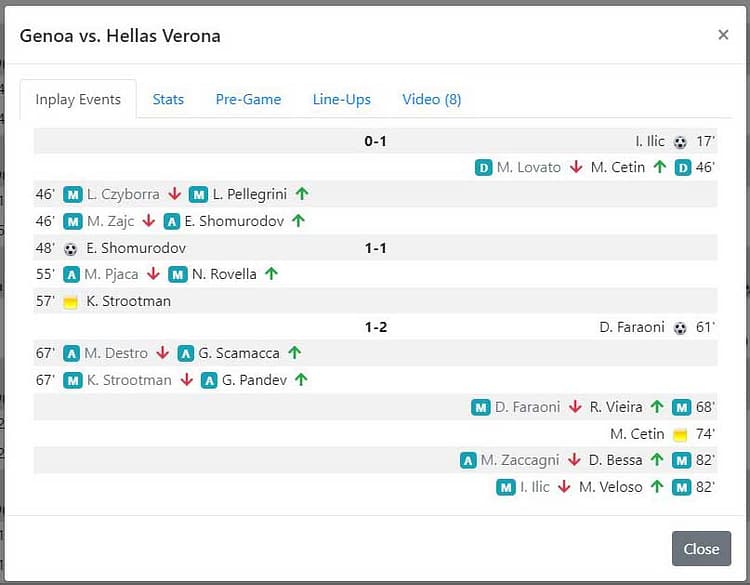
Task: Open the Video (8) tab
Action: tap(431, 99)
